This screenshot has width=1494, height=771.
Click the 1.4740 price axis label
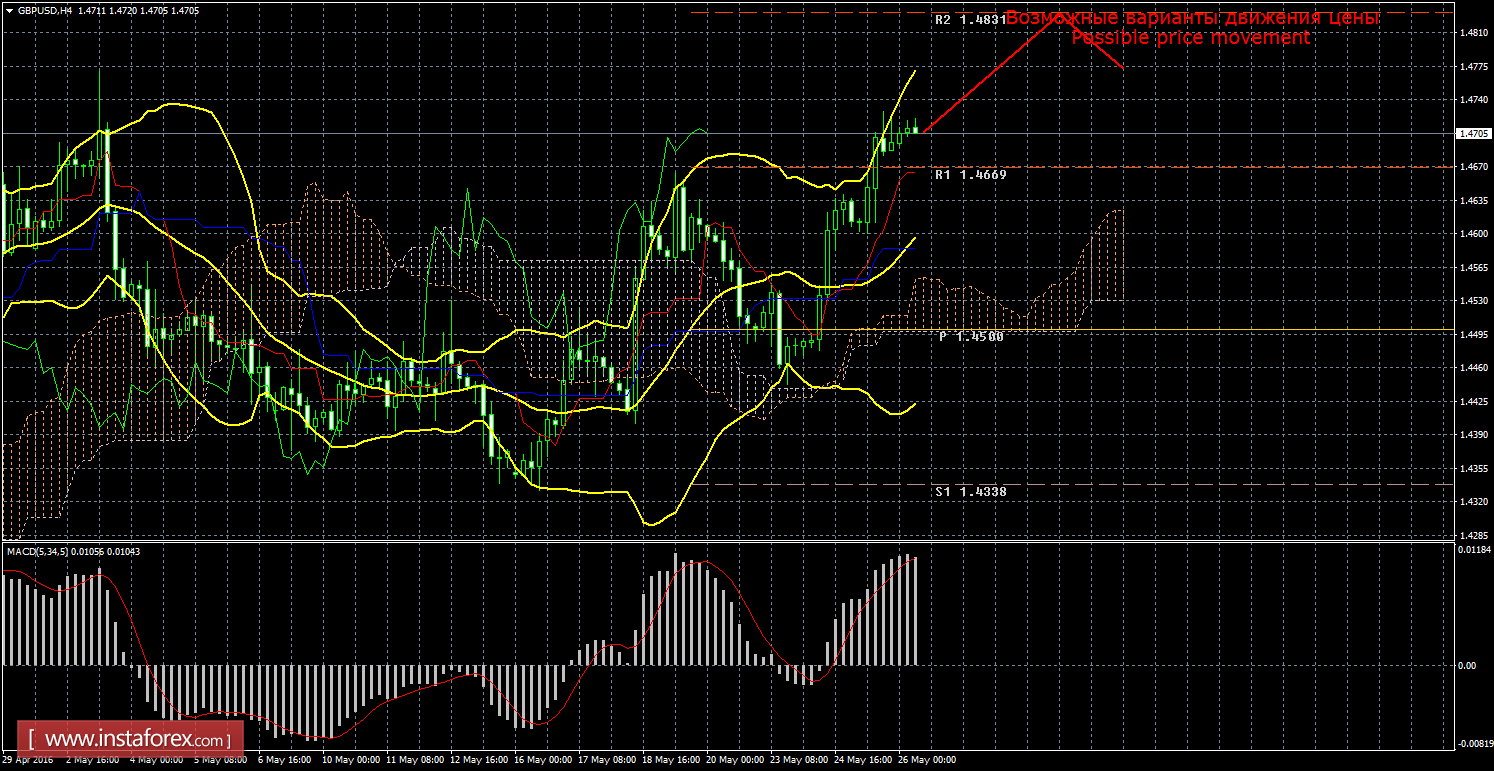coord(1472,100)
